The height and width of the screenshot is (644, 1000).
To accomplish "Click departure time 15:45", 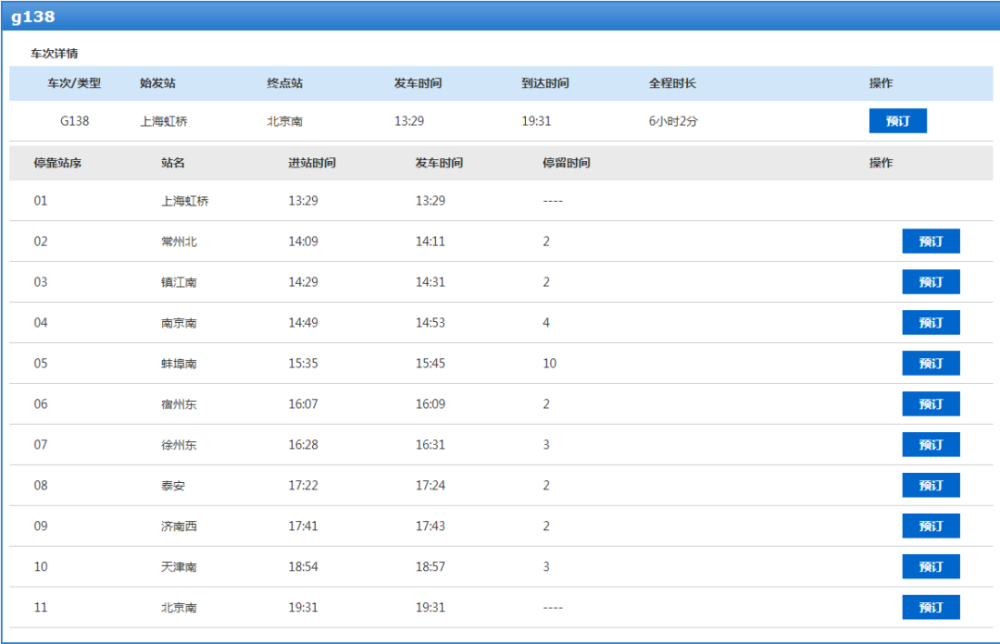I will 430,363.
